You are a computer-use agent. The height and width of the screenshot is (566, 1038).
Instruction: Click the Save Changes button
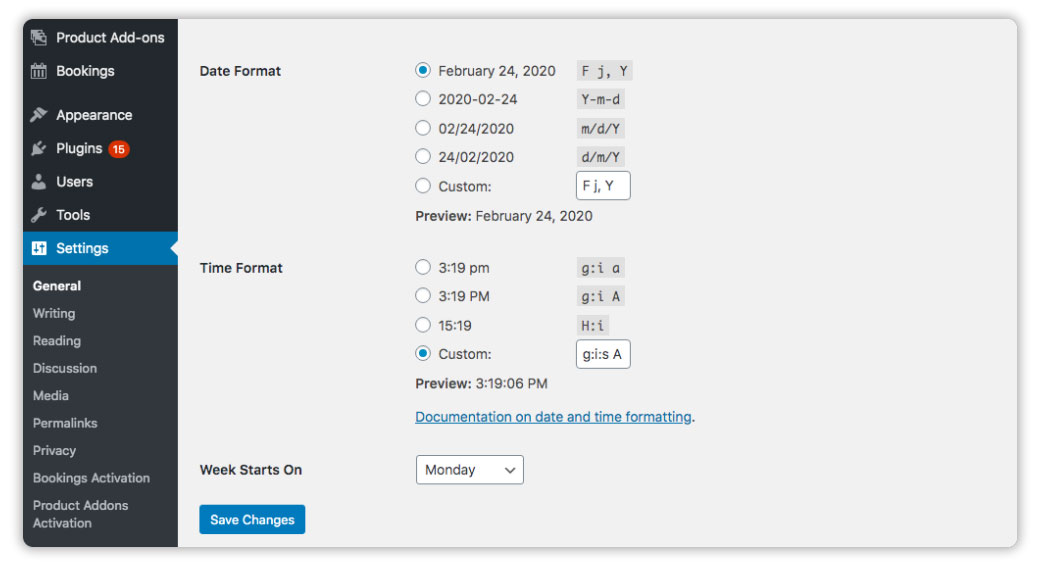pos(252,520)
